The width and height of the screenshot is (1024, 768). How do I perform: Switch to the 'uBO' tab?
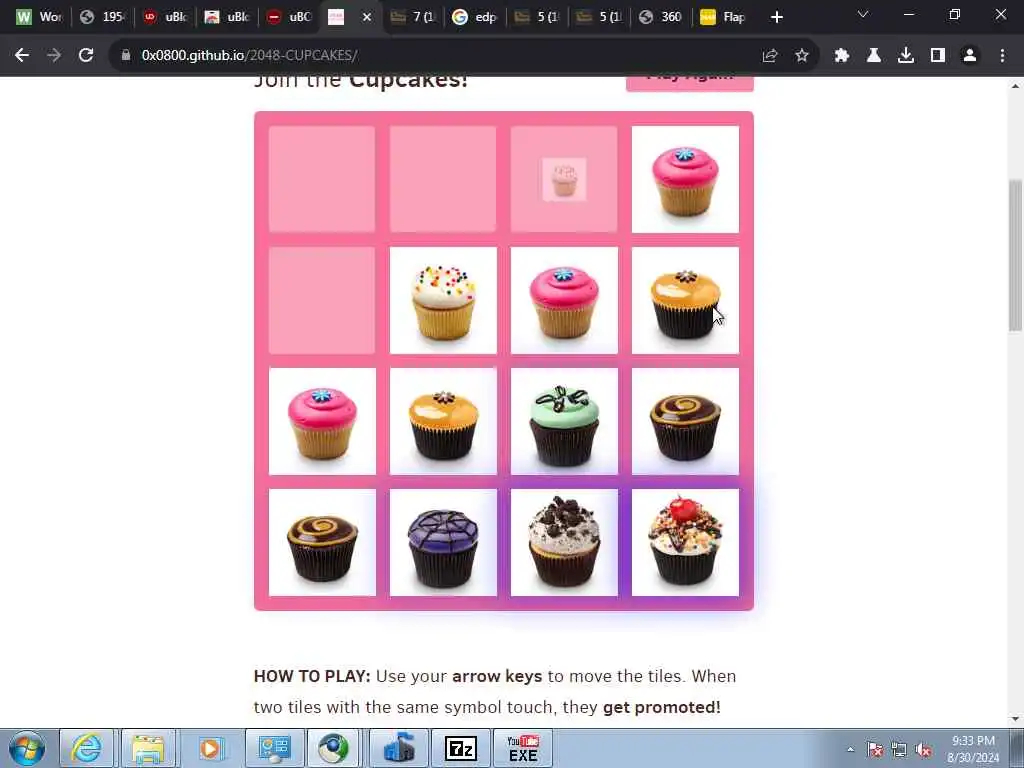coord(291,17)
